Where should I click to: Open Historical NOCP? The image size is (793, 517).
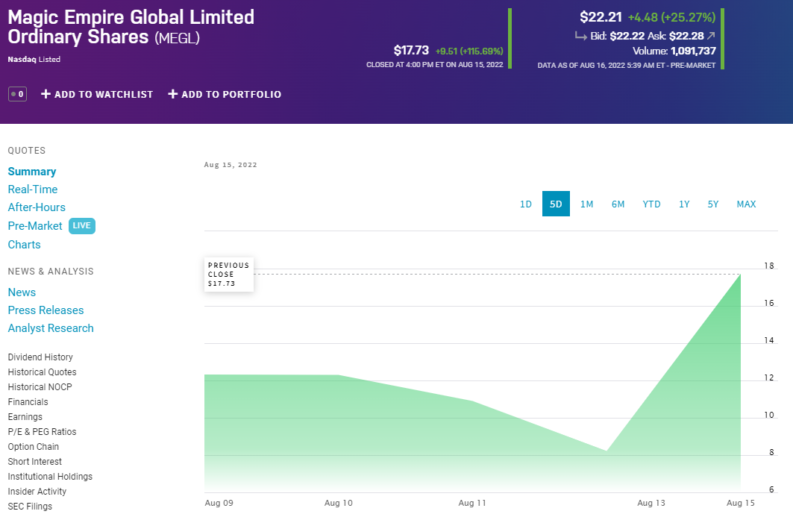tap(40, 387)
